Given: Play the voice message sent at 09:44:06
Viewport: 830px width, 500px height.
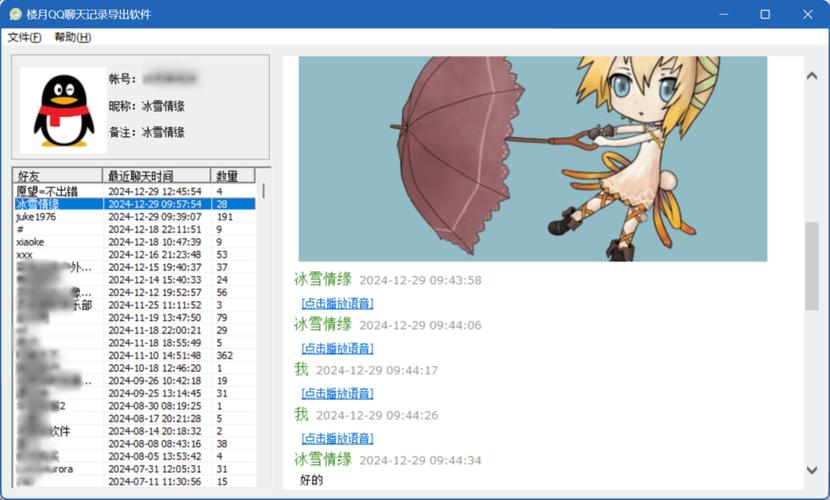Looking at the screenshot, I should (x=337, y=348).
